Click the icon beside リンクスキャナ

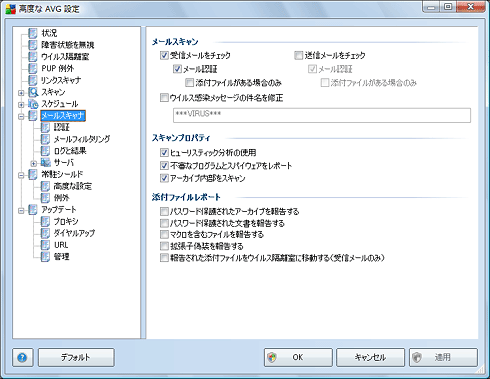[33, 80]
